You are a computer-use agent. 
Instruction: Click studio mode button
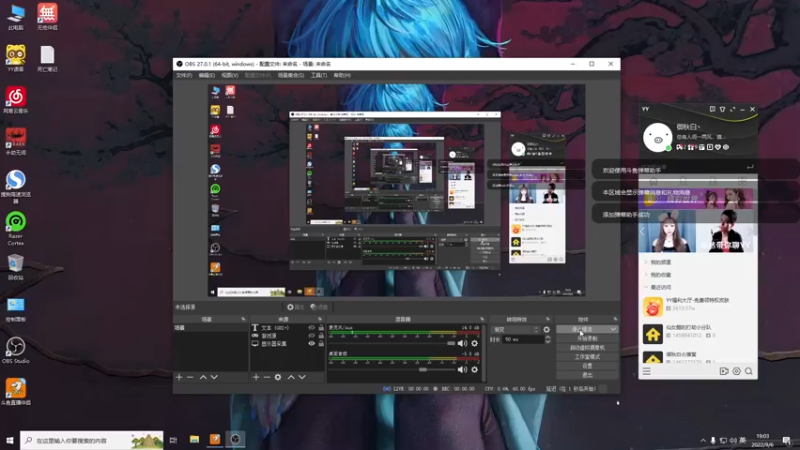[587, 357]
